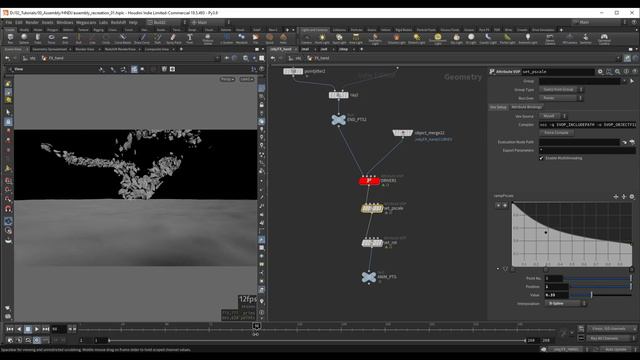This screenshot has height=360, width=640.
Task: Switch to Composite View tab
Action: pyautogui.click(x=156, y=49)
